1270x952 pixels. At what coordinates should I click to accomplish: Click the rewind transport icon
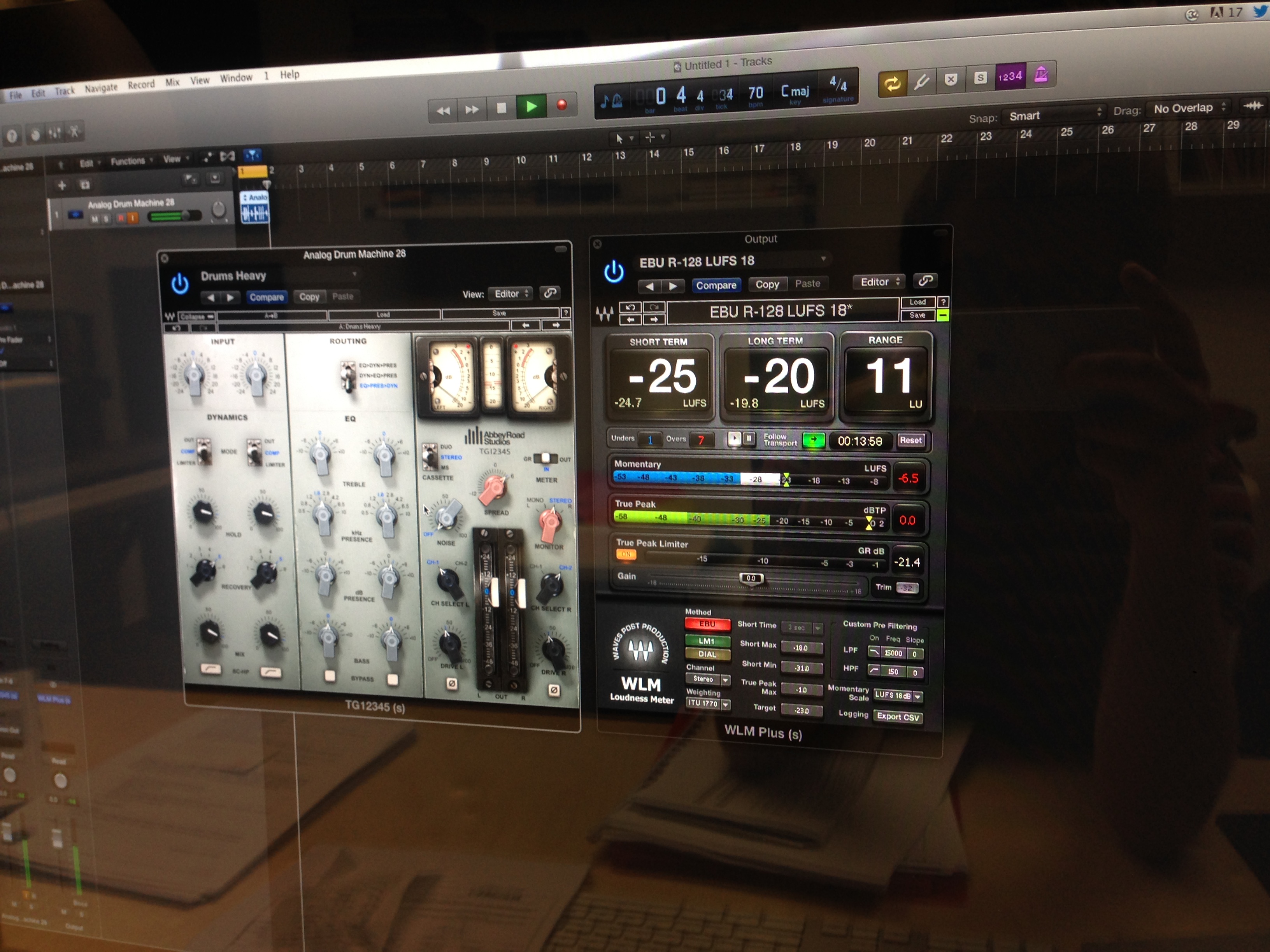tap(443, 111)
